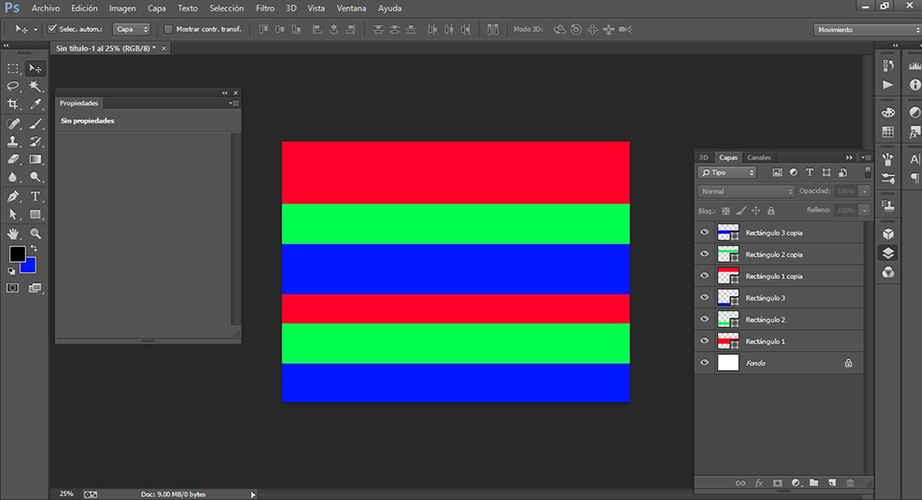Viewport: 922px width, 500px height.
Task: Reset default foreground and background colors
Action: coord(11,271)
